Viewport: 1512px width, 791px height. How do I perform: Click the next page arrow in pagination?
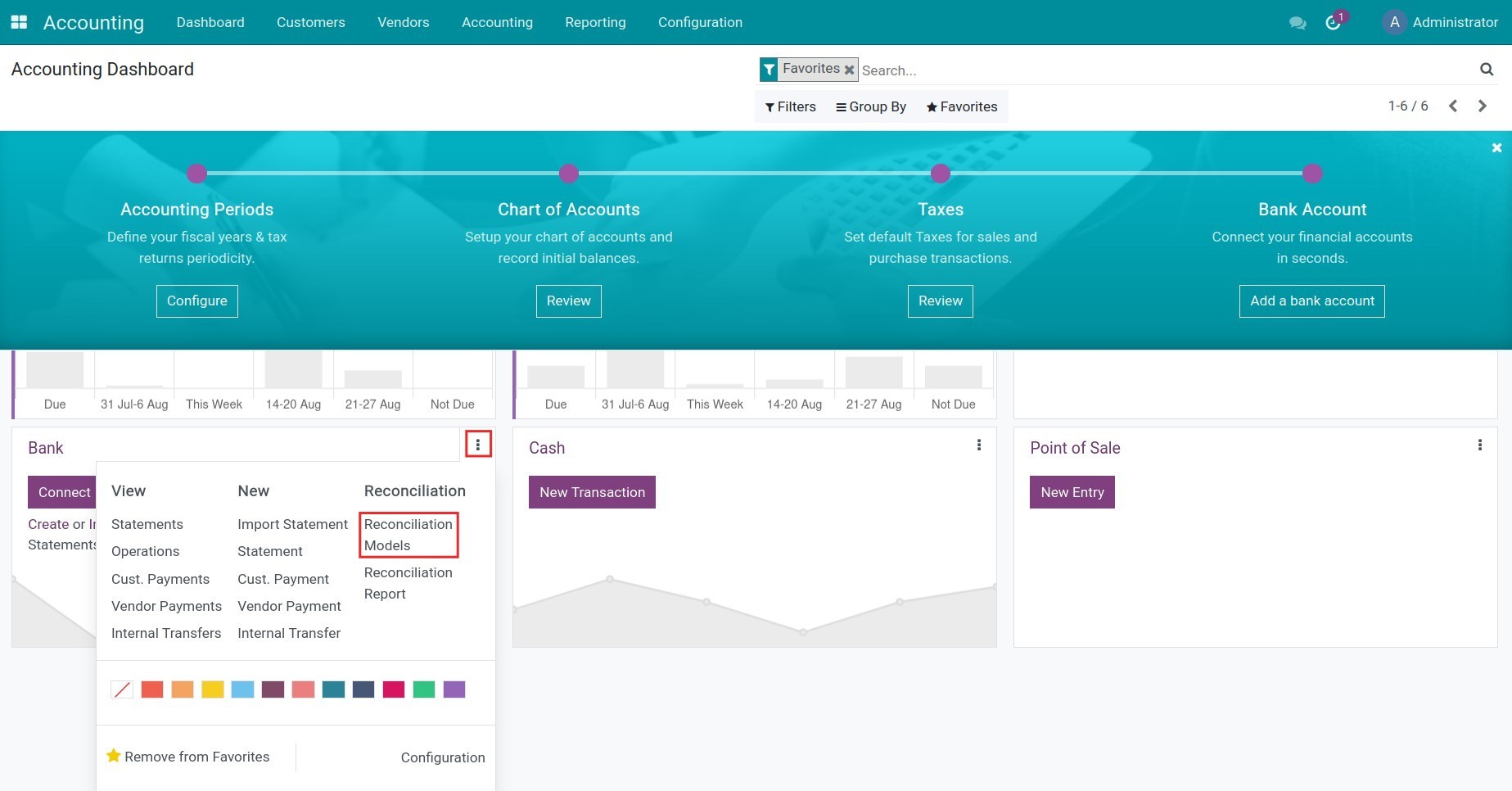click(1482, 106)
